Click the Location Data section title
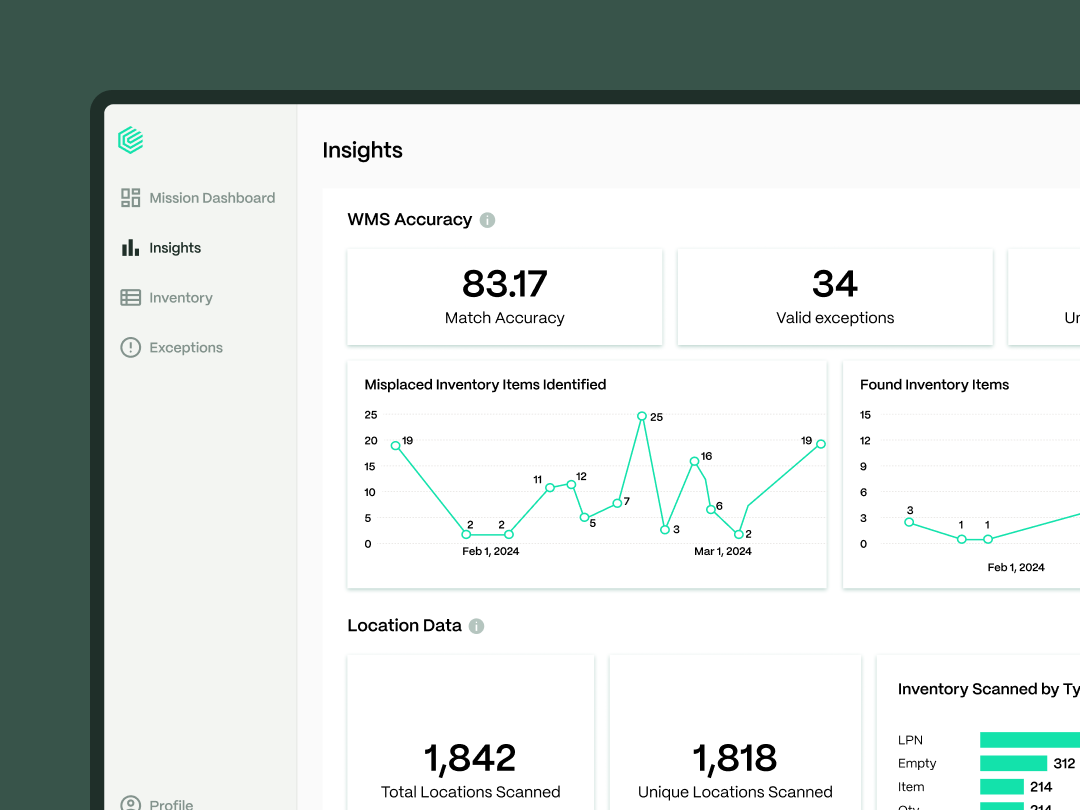Screen dimensions: 1080x810 [x=404, y=625]
